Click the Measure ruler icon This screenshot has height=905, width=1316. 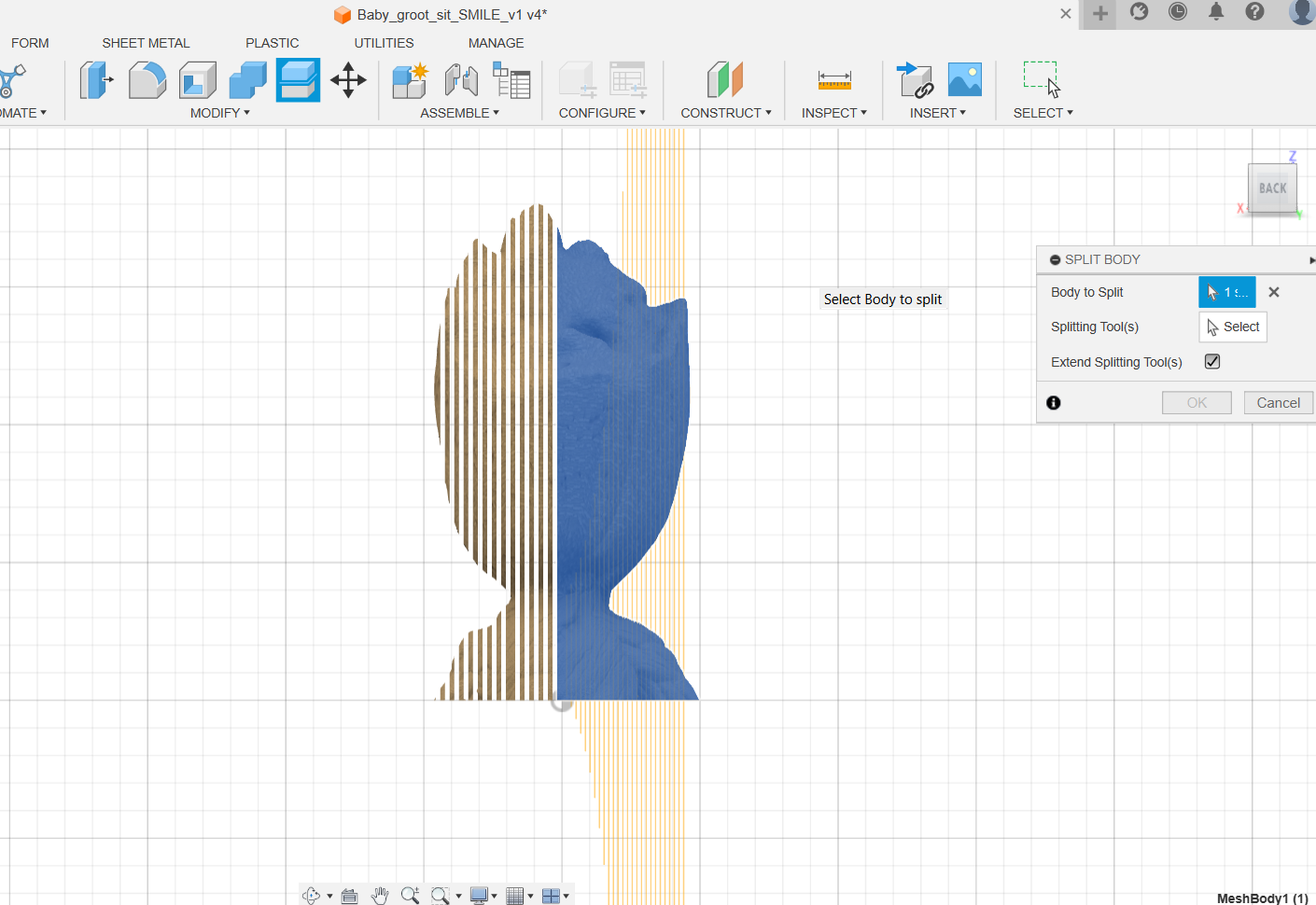pyautogui.click(x=834, y=80)
